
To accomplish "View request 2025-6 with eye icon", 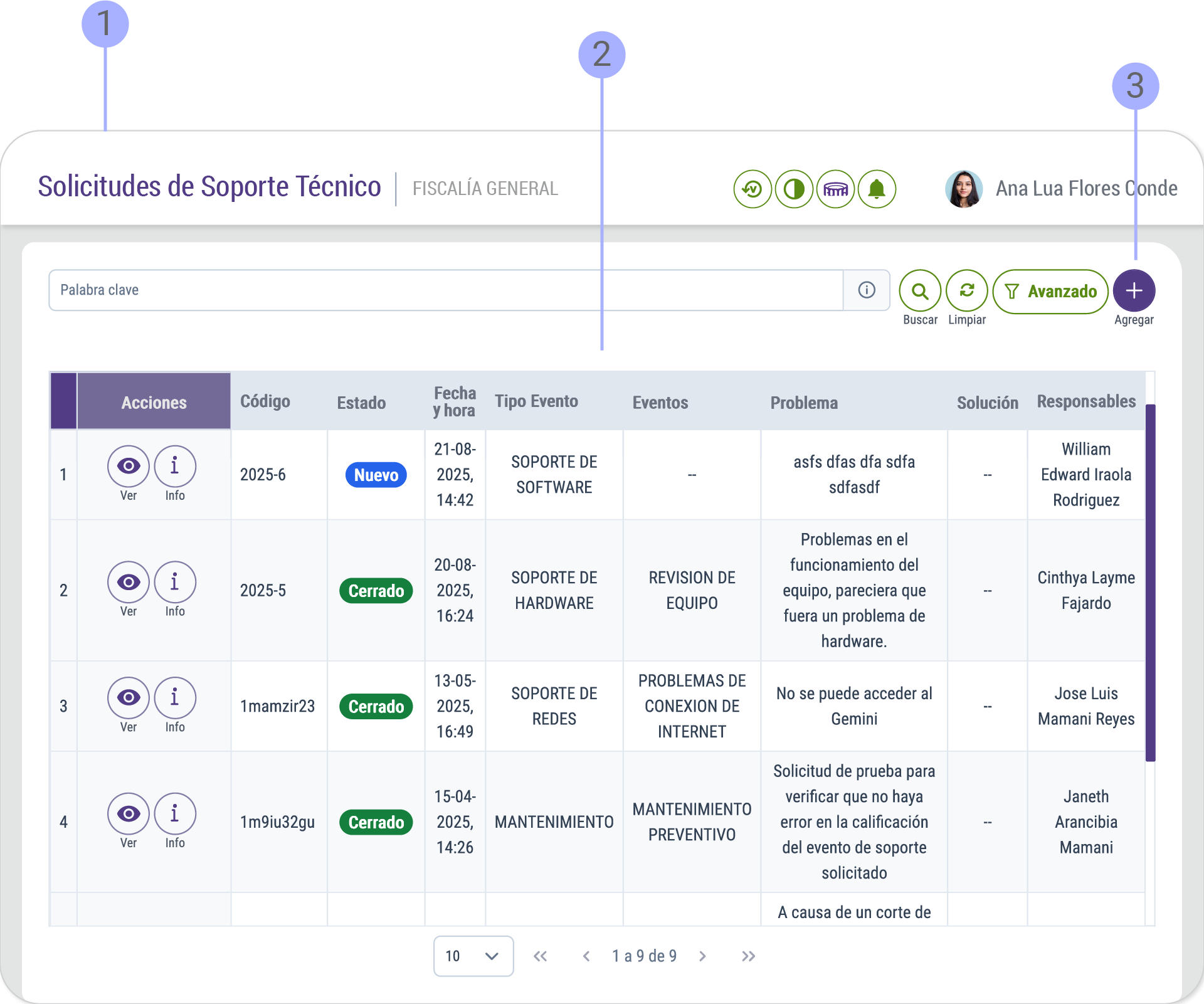I will (x=129, y=466).
